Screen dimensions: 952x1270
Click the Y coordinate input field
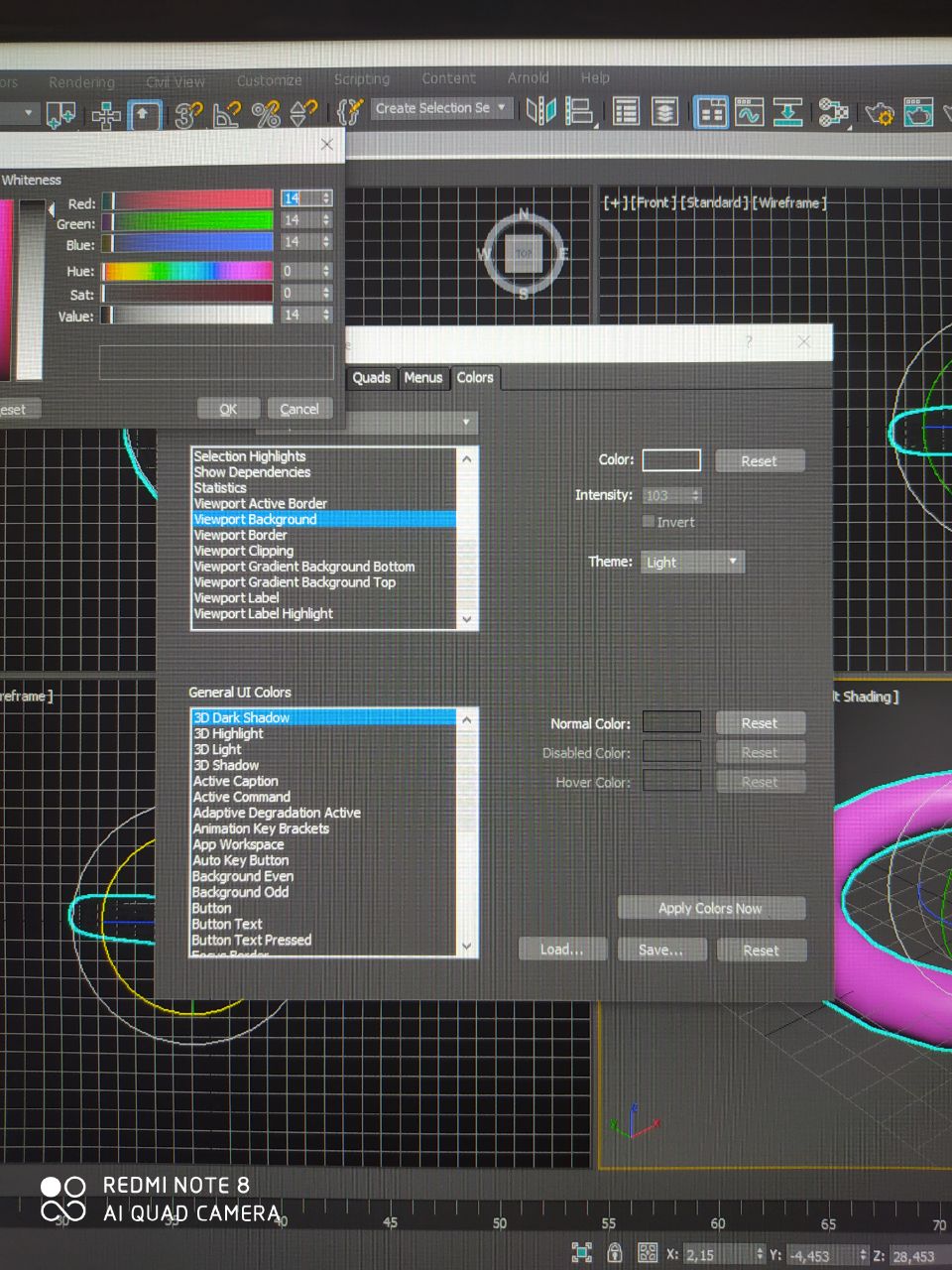coord(820,1256)
